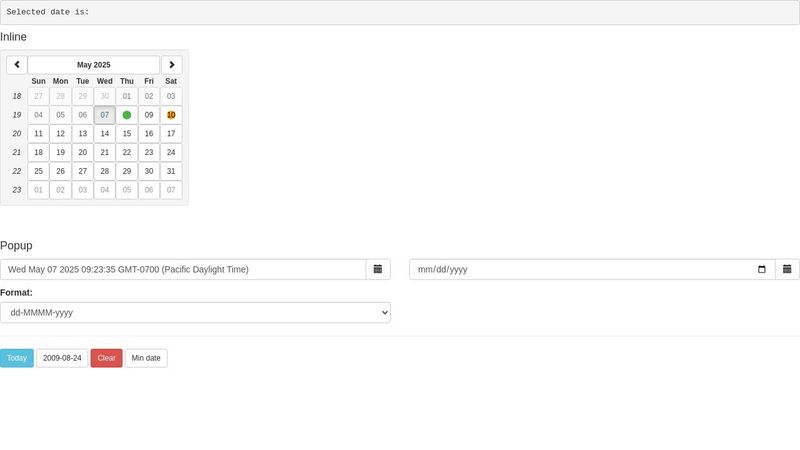
Task: Click the Today button
Action: pyautogui.click(x=17, y=358)
